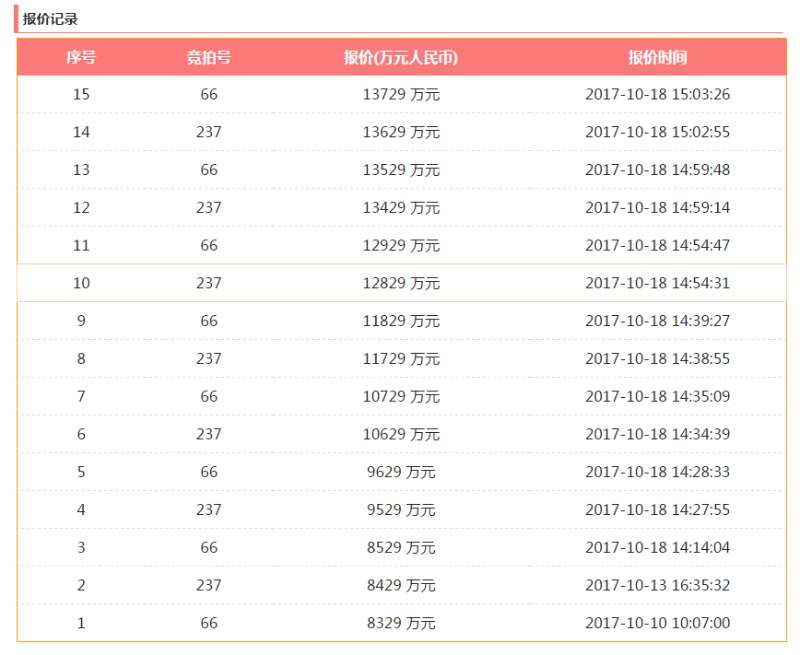
Task: Click the 10629 万元 bid amount
Action: pyautogui.click(x=401, y=434)
